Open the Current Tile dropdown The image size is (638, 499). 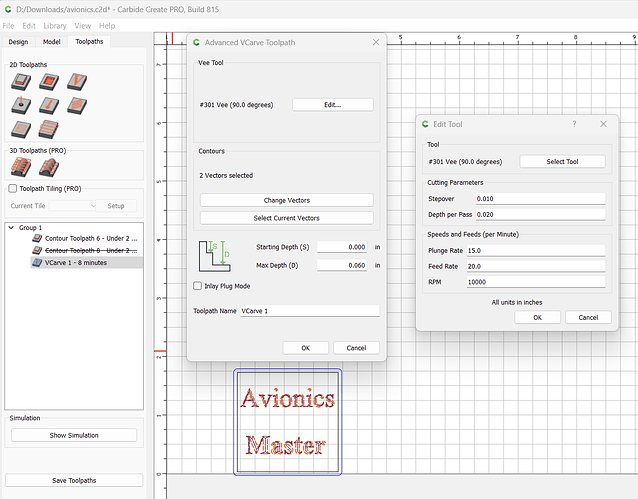coord(72,206)
